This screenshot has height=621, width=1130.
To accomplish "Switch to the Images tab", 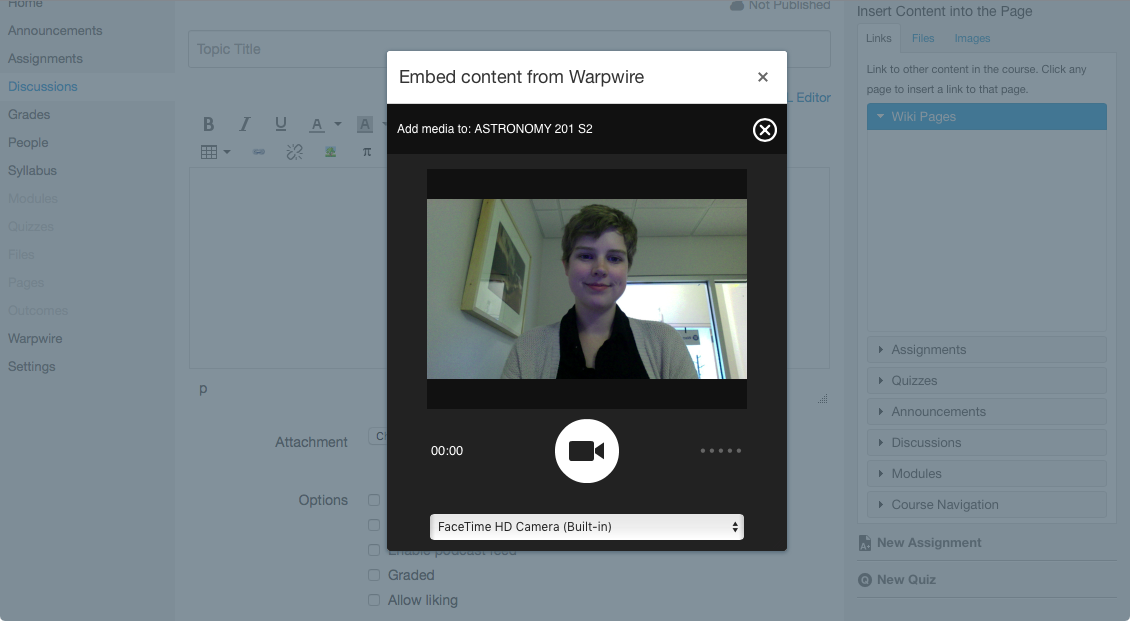I will (972, 38).
